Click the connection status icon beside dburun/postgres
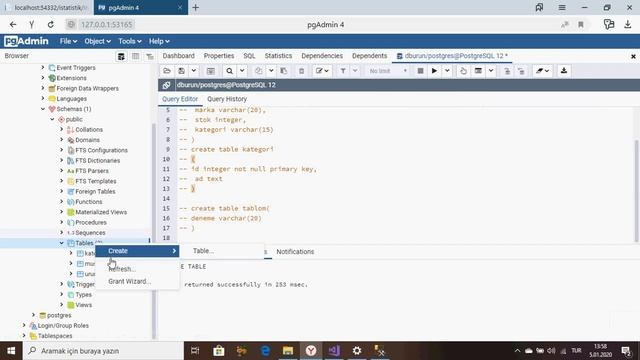Viewport: 640px width, 360px height. pos(166,85)
